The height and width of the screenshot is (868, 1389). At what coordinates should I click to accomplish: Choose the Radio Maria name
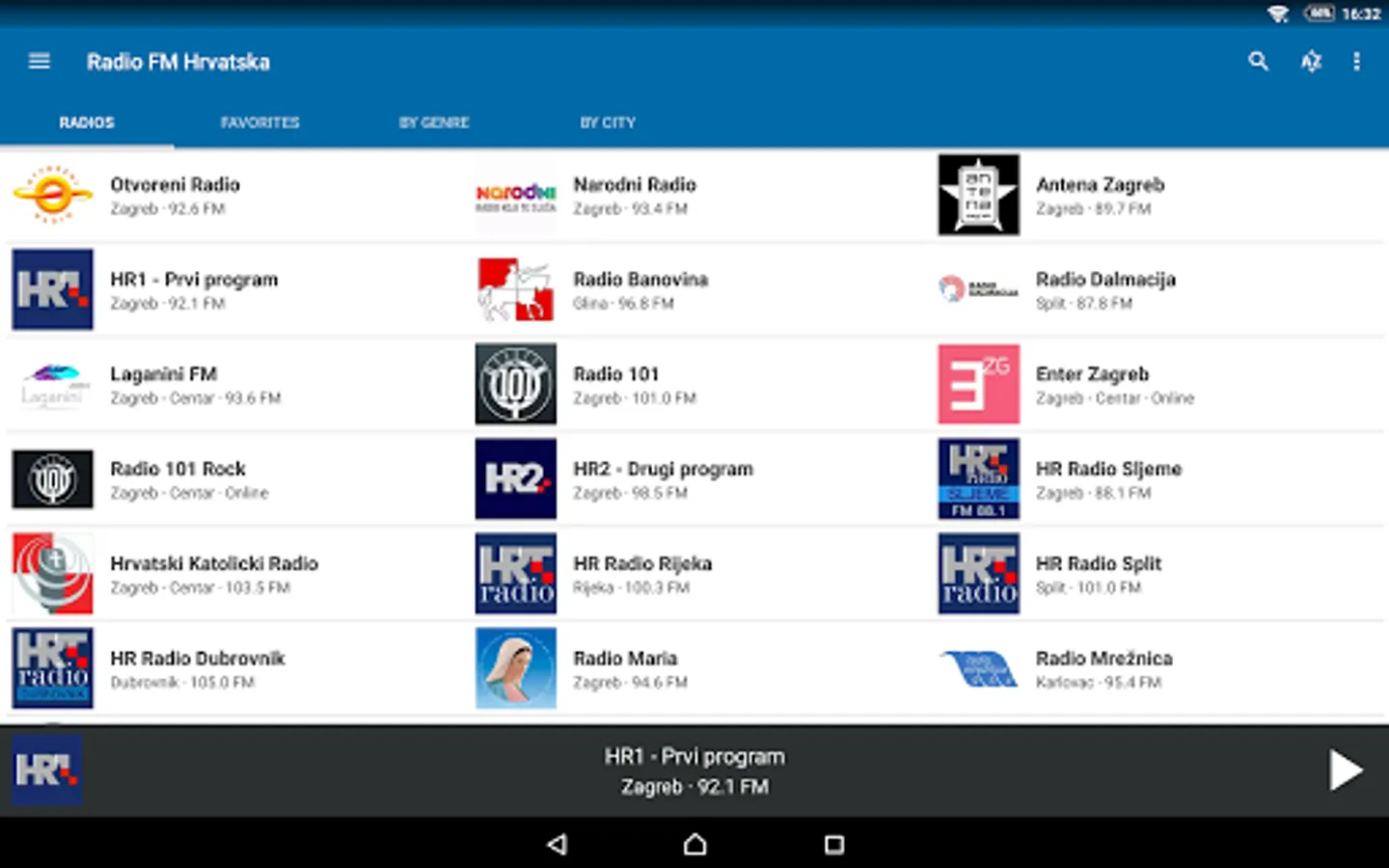pyautogui.click(x=625, y=658)
